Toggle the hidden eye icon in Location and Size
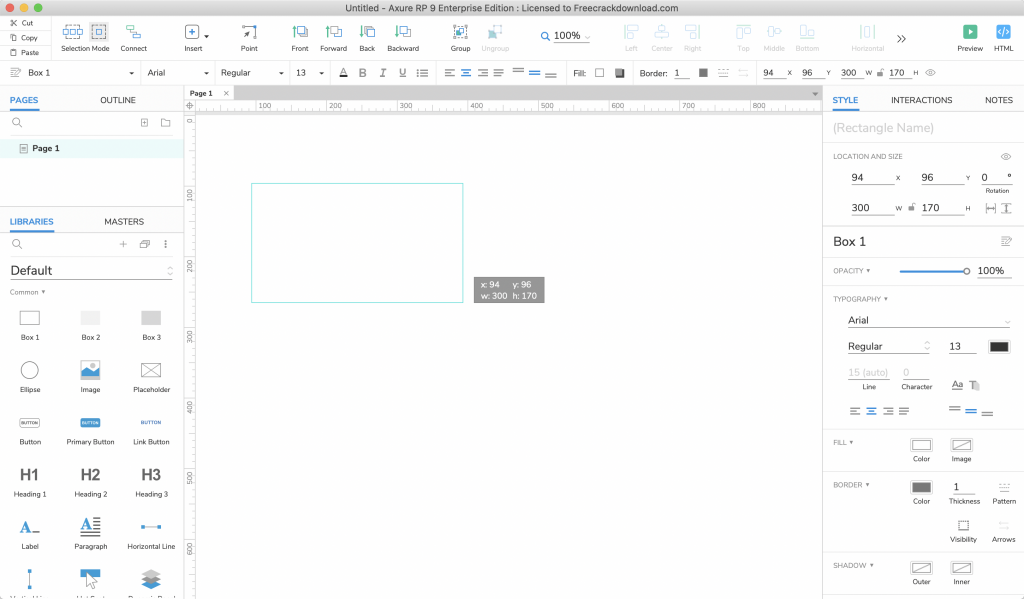 point(1006,157)
